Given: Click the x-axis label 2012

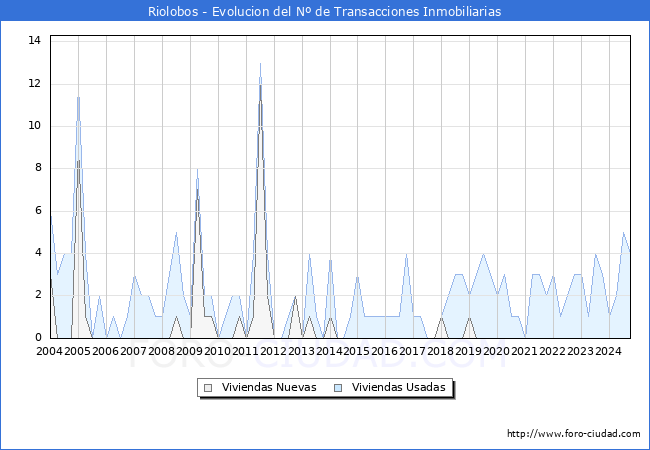Looking at the screenshot, I should click(x=273, y=351).
